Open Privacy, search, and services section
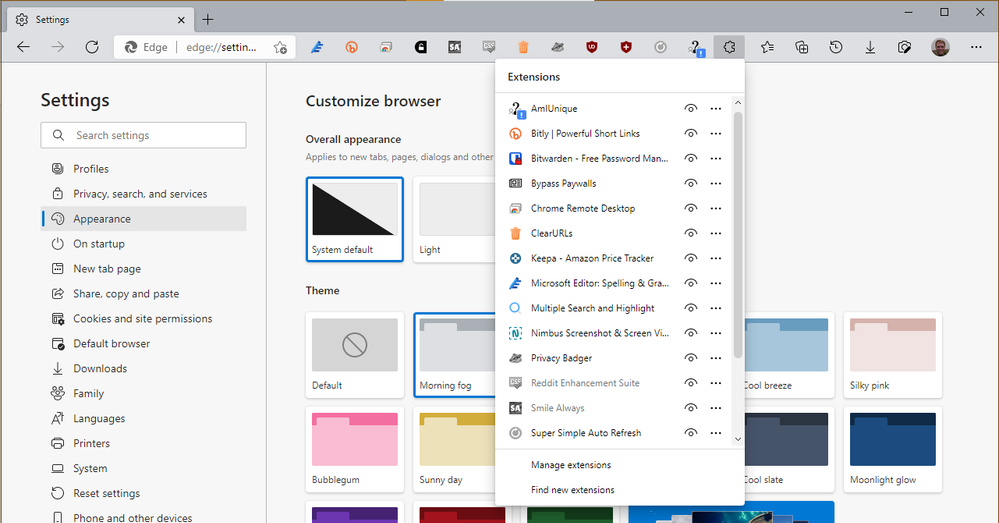 click(x=144, y=194)
